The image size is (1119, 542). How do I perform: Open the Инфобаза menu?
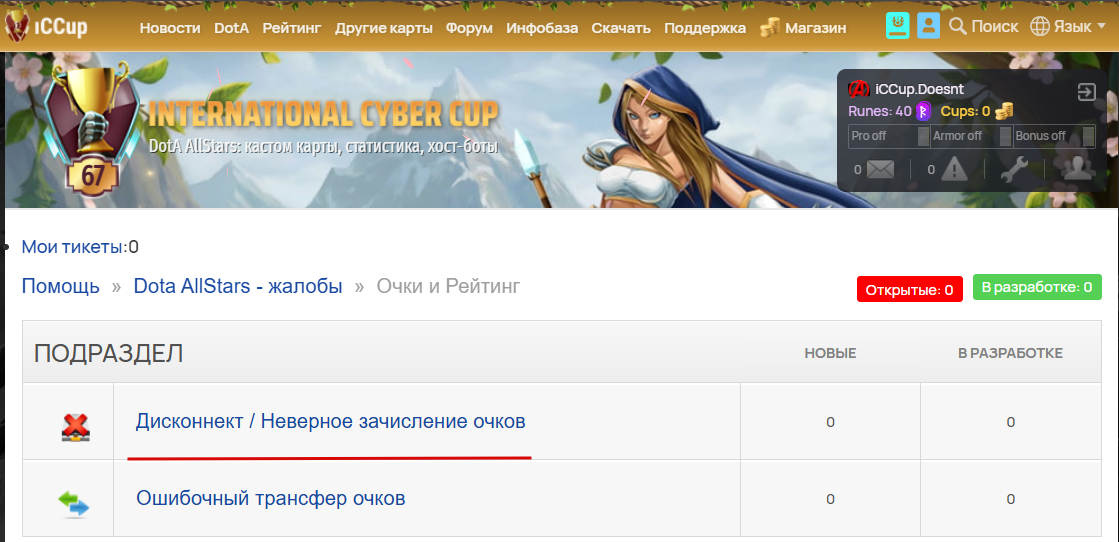542,29
